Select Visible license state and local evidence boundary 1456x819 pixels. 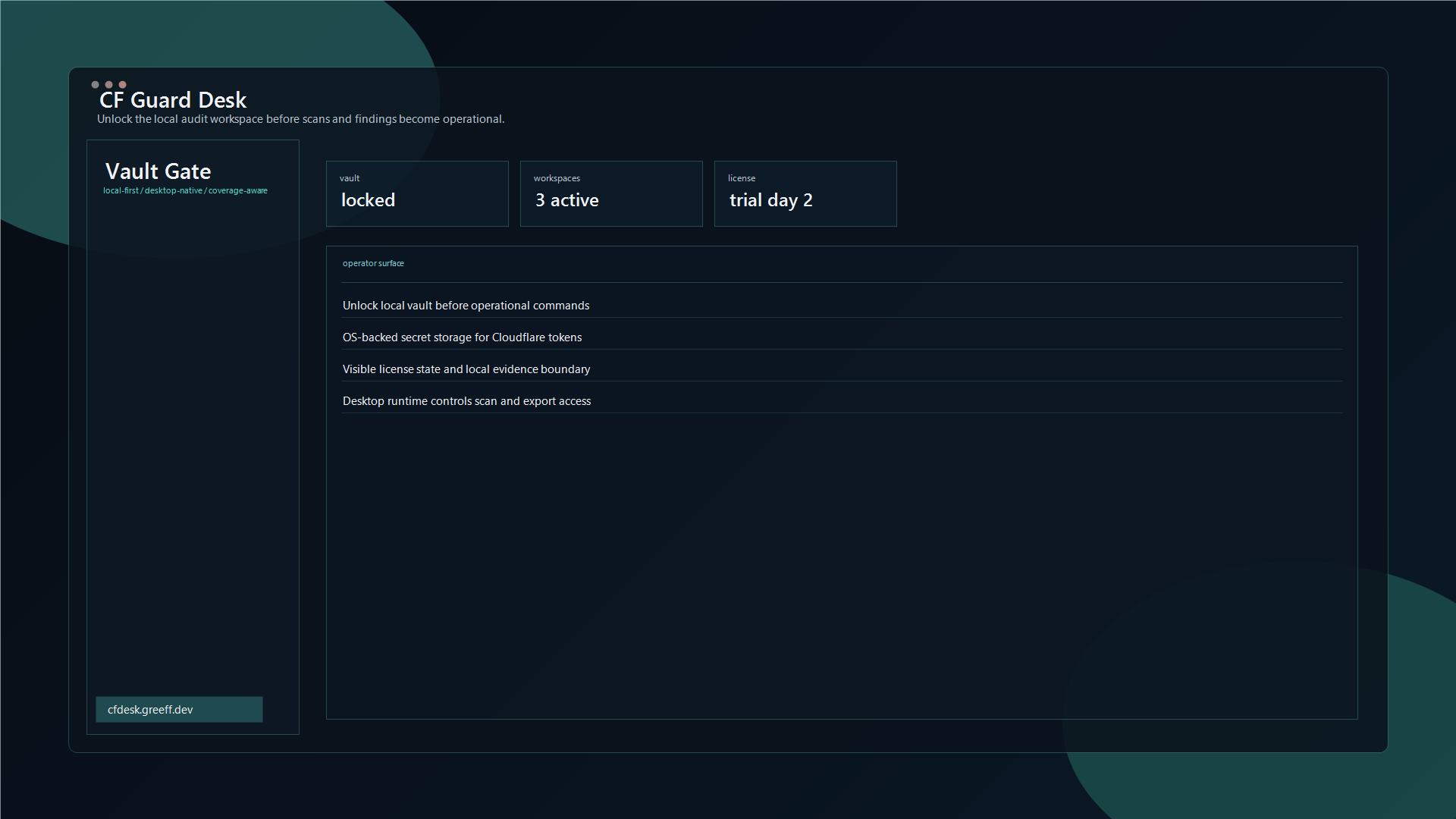(x=466, y=369)
